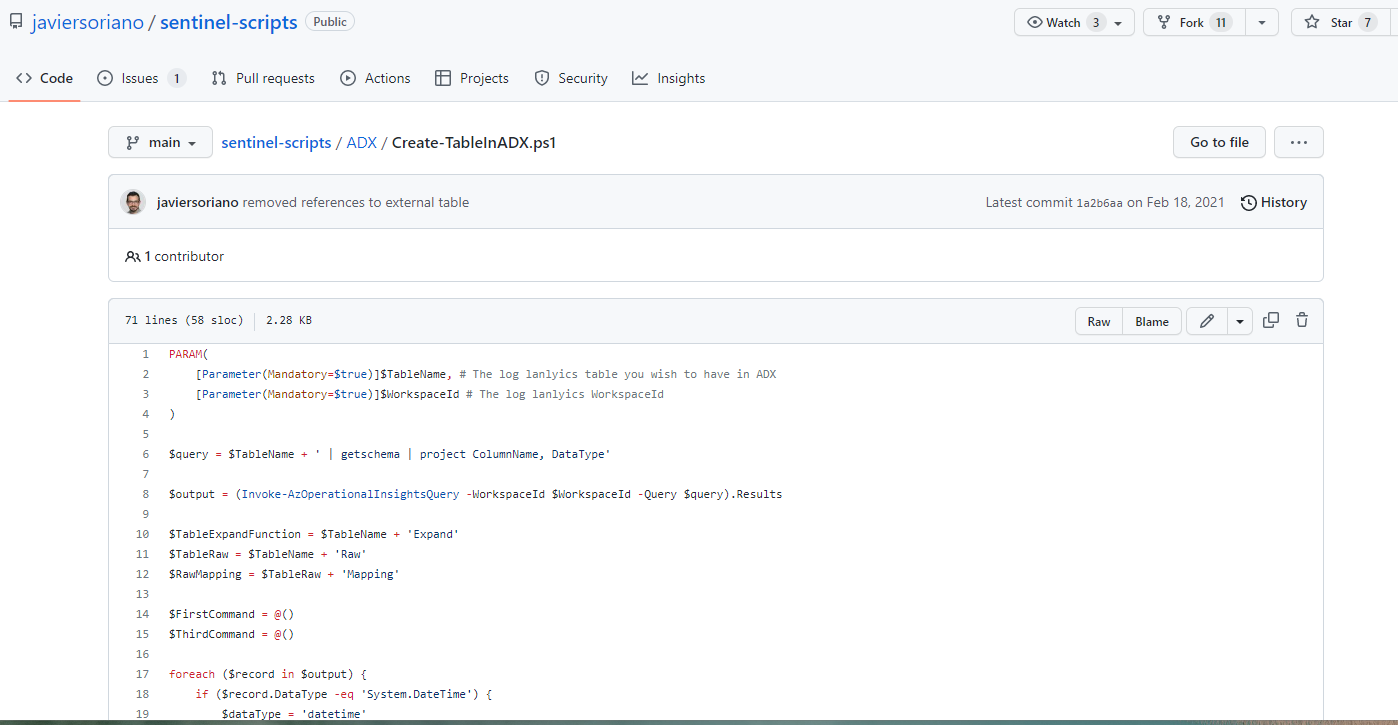
Task: Click Invoke-AzOperationalInsightsQuery on line 8
Action: click(x=350, y=494)
